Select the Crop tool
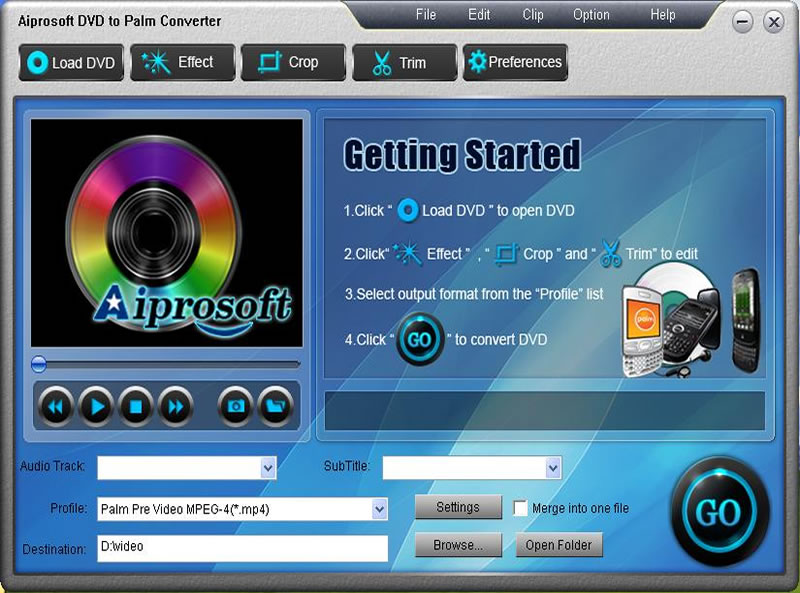 [x=292, y=63]
